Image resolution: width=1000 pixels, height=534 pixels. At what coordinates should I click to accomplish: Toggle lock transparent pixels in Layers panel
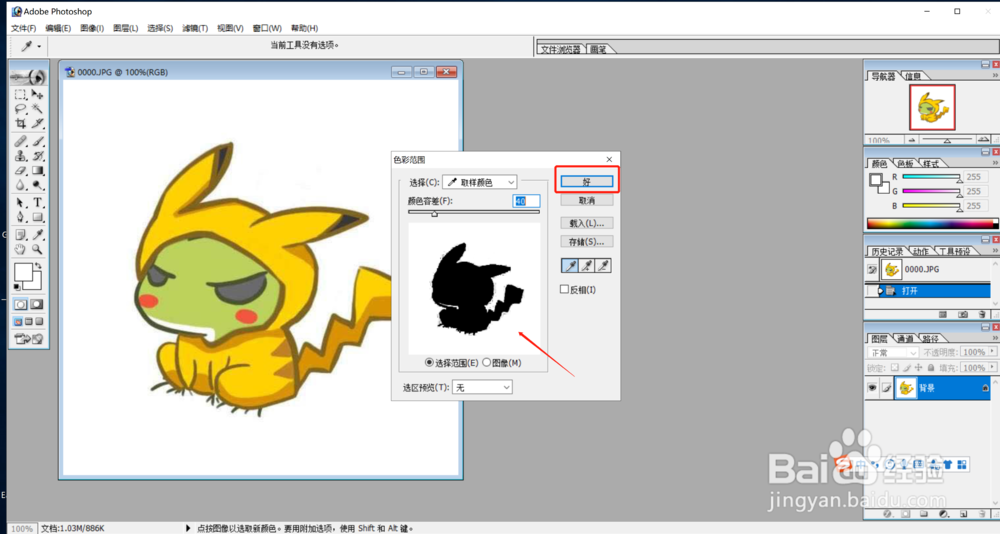[895, 368]
